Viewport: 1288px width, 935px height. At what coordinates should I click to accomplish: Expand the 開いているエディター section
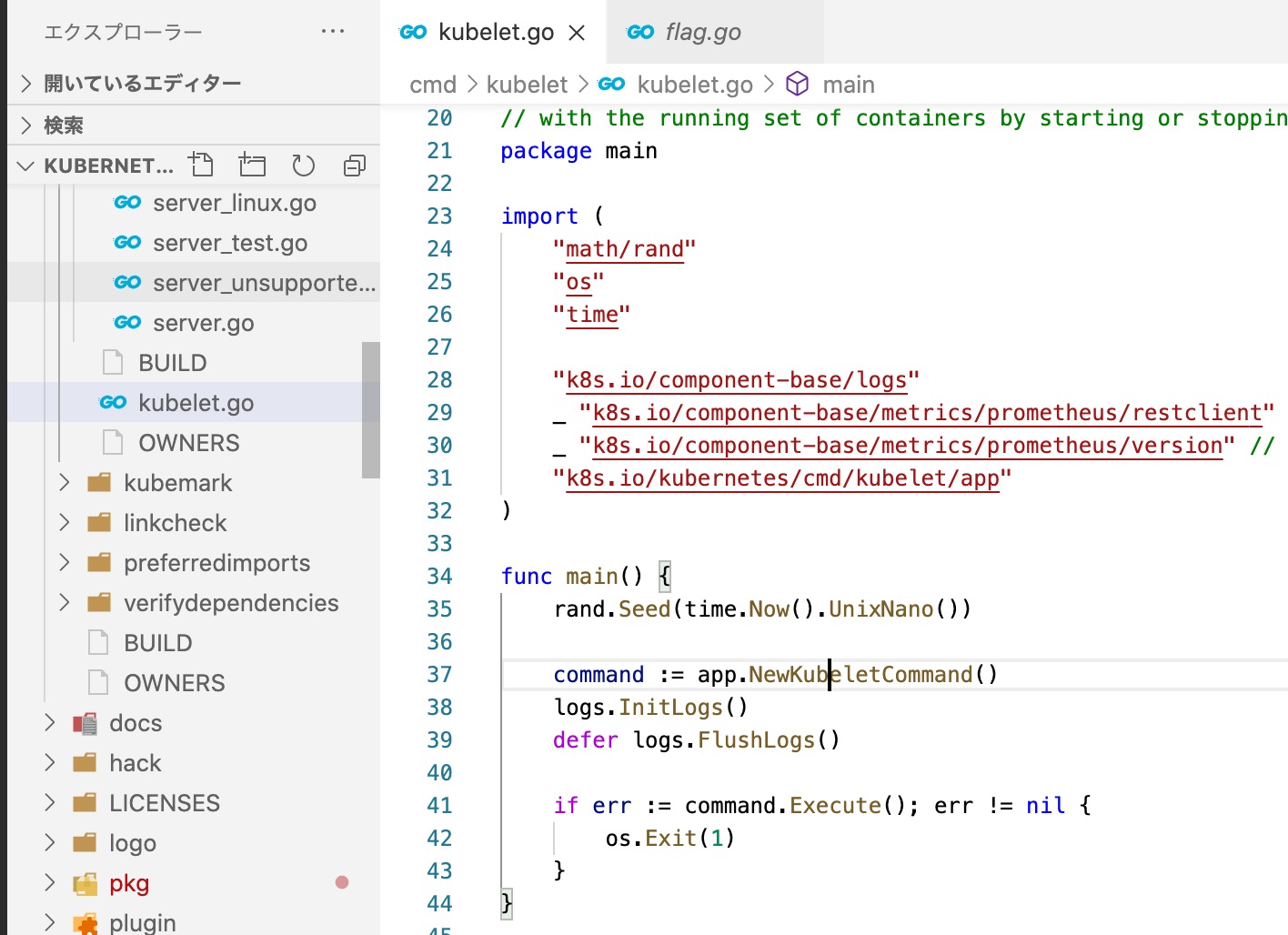26,84
